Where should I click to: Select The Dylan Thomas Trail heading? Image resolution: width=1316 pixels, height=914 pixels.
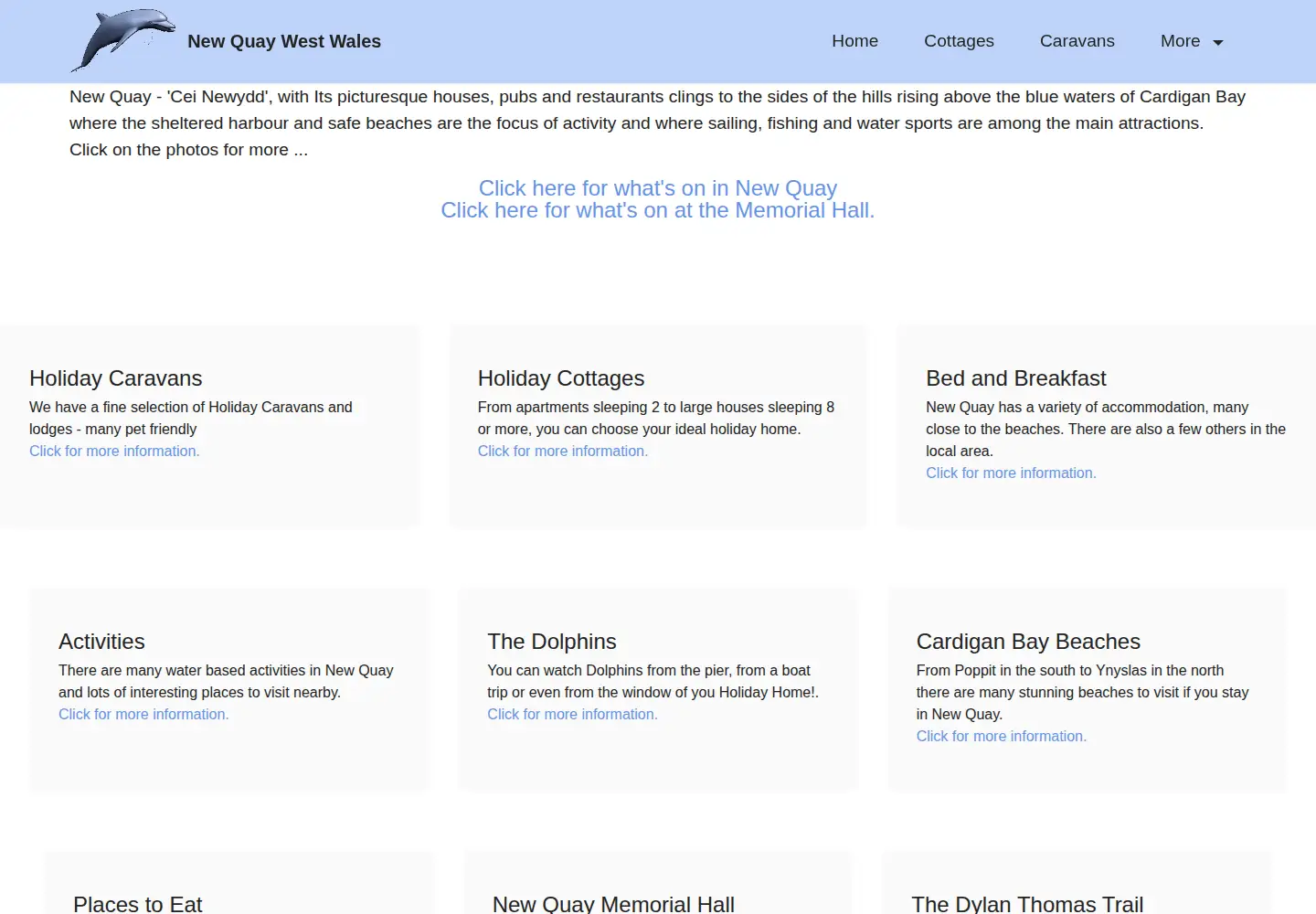pyautogui.click(x=1027, y=904)
